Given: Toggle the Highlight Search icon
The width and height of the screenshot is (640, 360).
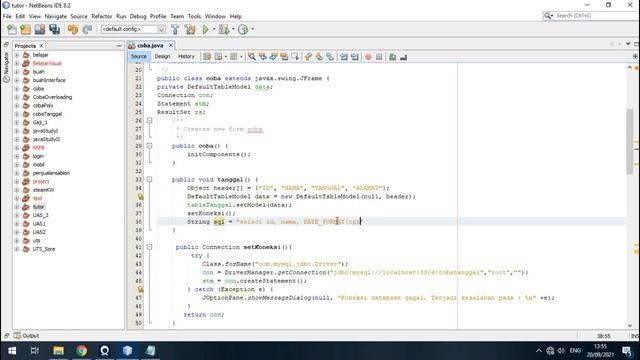Looking at the screenshot, I should (284, 57).
